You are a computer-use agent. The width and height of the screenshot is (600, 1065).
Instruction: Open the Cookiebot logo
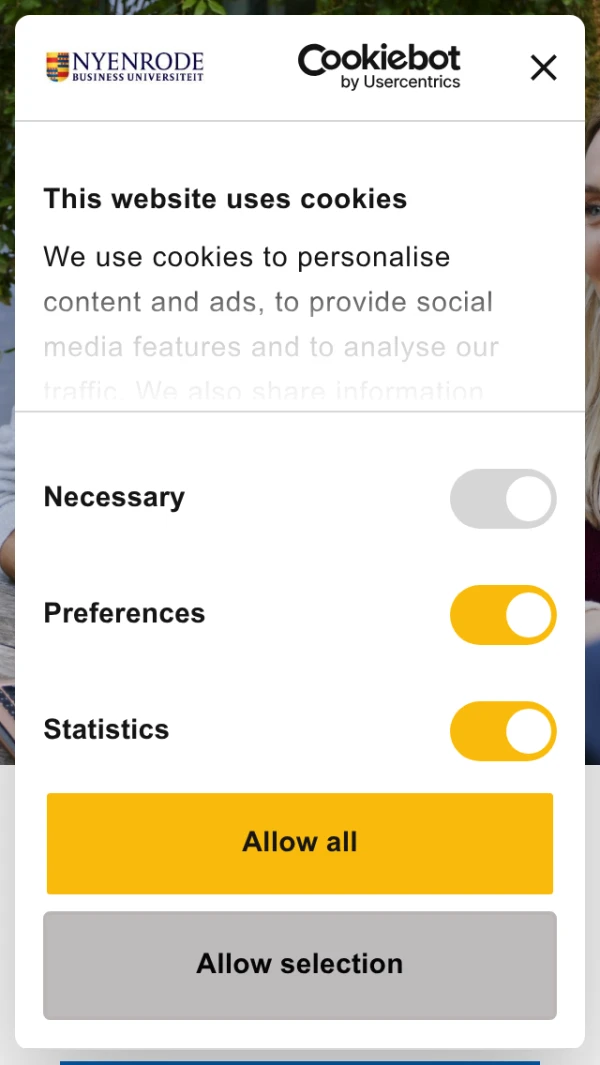click(379, 59)
